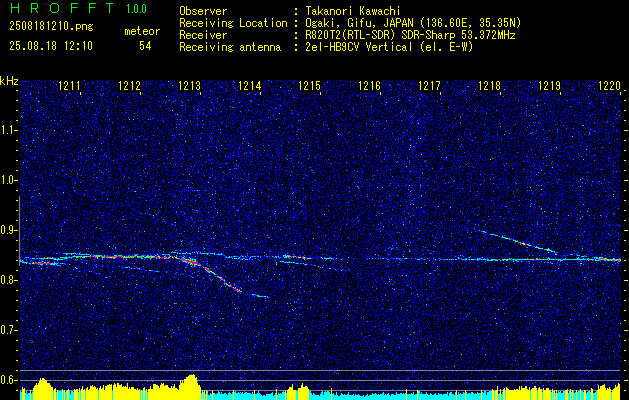Click the 1214 time marker
This screenshot has width=629, height=400.
(250, 85)
